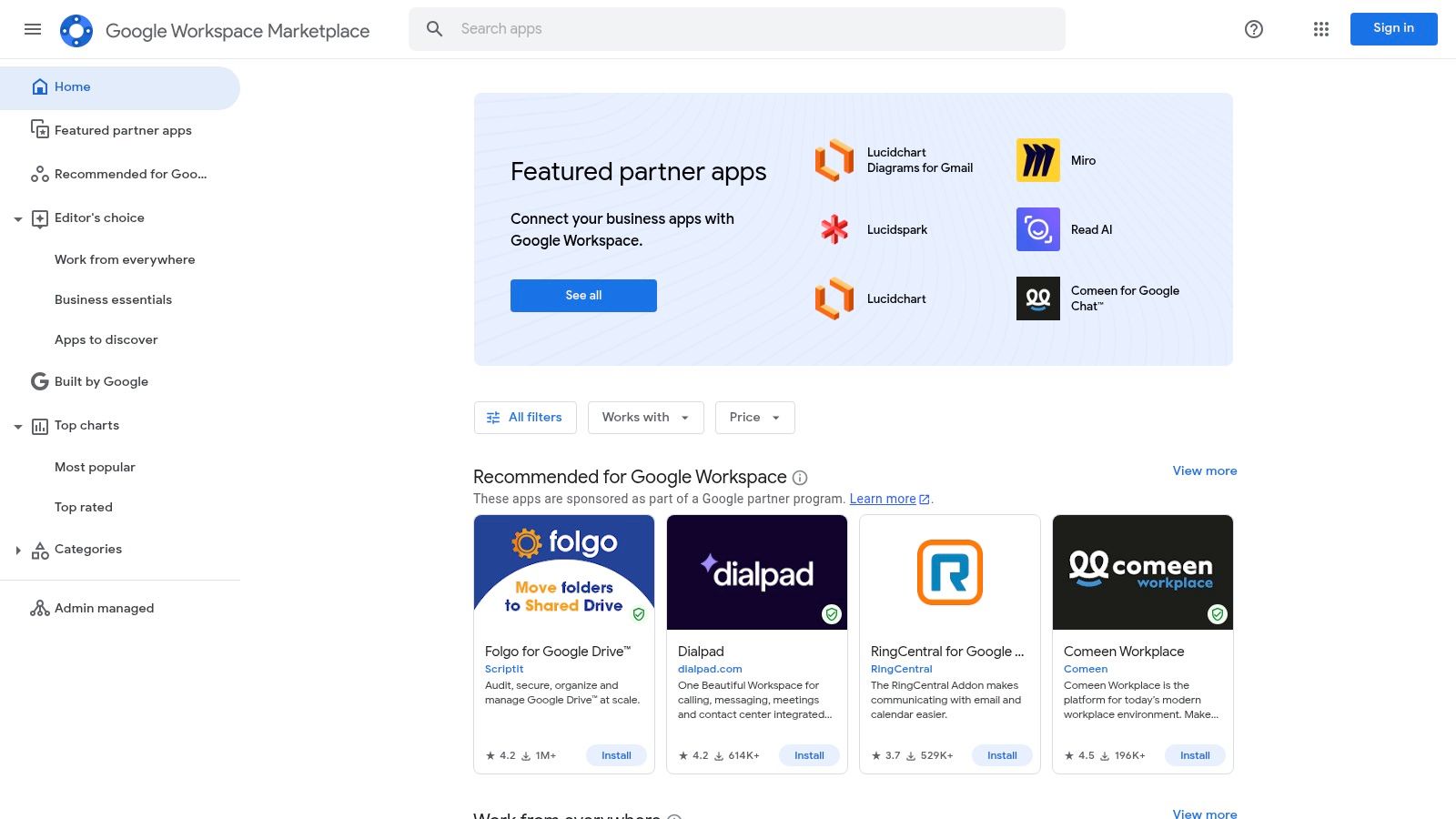Screen dimensions: 1456x819
Task: Install RingCentral for Google
Action: pos(1002,755)
